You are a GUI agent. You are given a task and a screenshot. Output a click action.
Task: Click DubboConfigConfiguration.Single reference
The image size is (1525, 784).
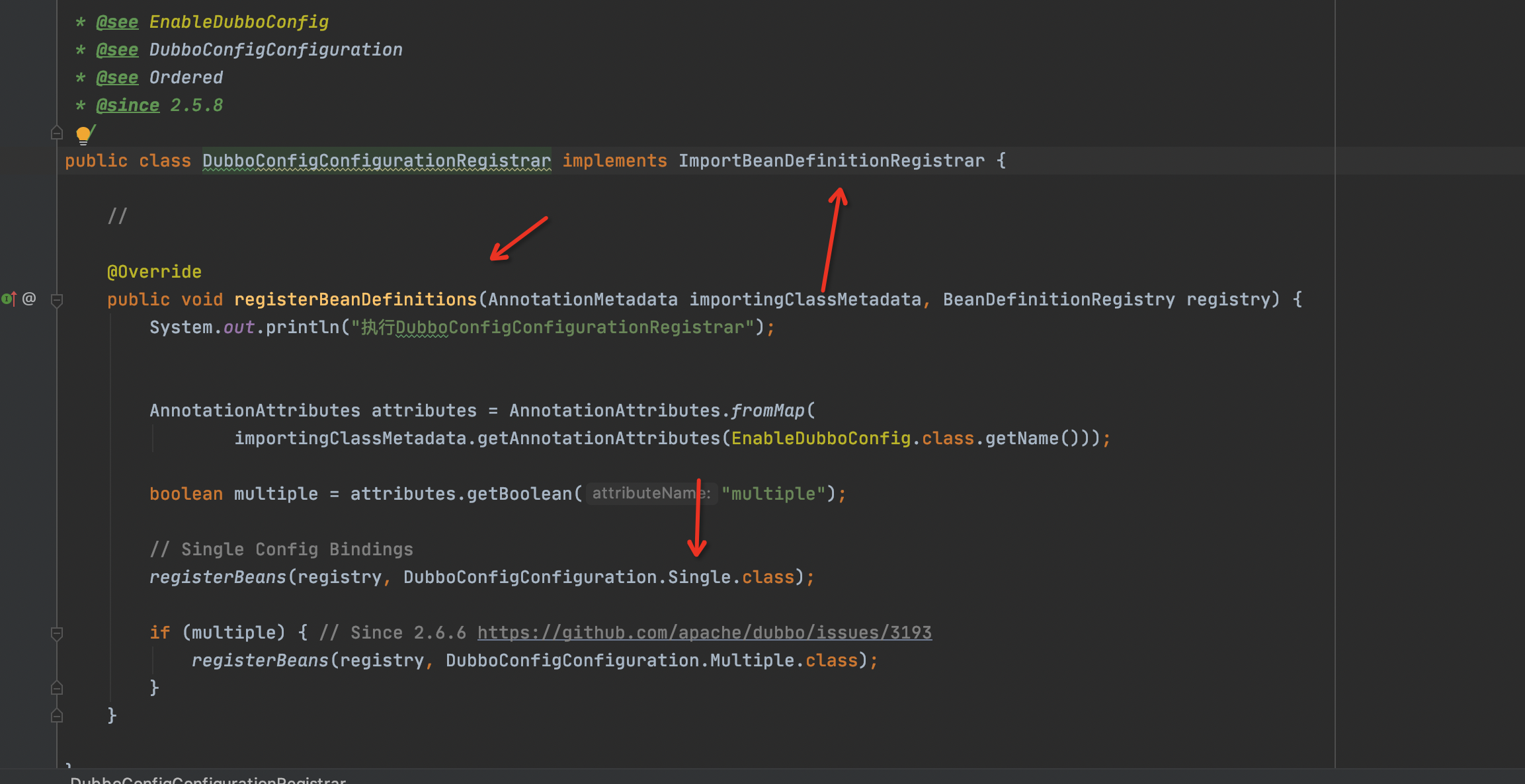[x=567, y=577]
